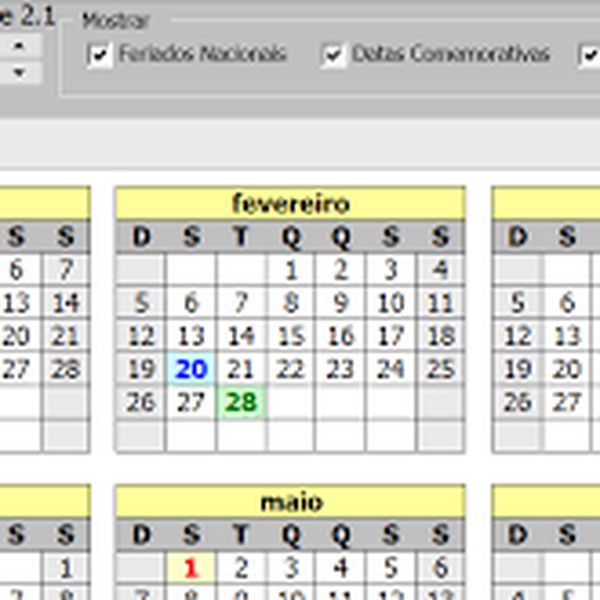This screenshot has width=600, height=600.
Task: Select day 9 in fevereiro
Action: 341,303
